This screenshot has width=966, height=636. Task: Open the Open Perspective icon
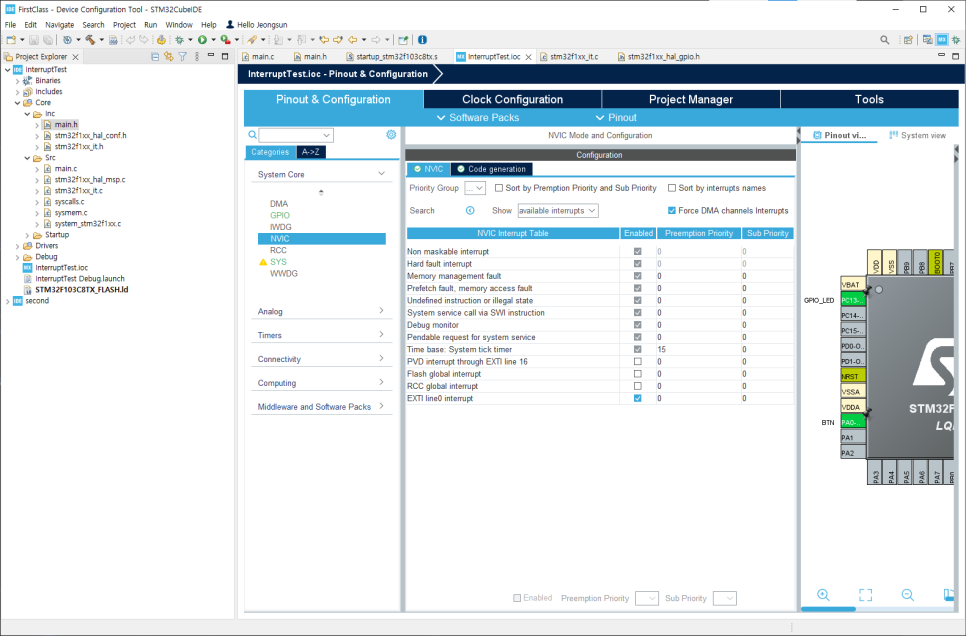click(x=907, y=39)
